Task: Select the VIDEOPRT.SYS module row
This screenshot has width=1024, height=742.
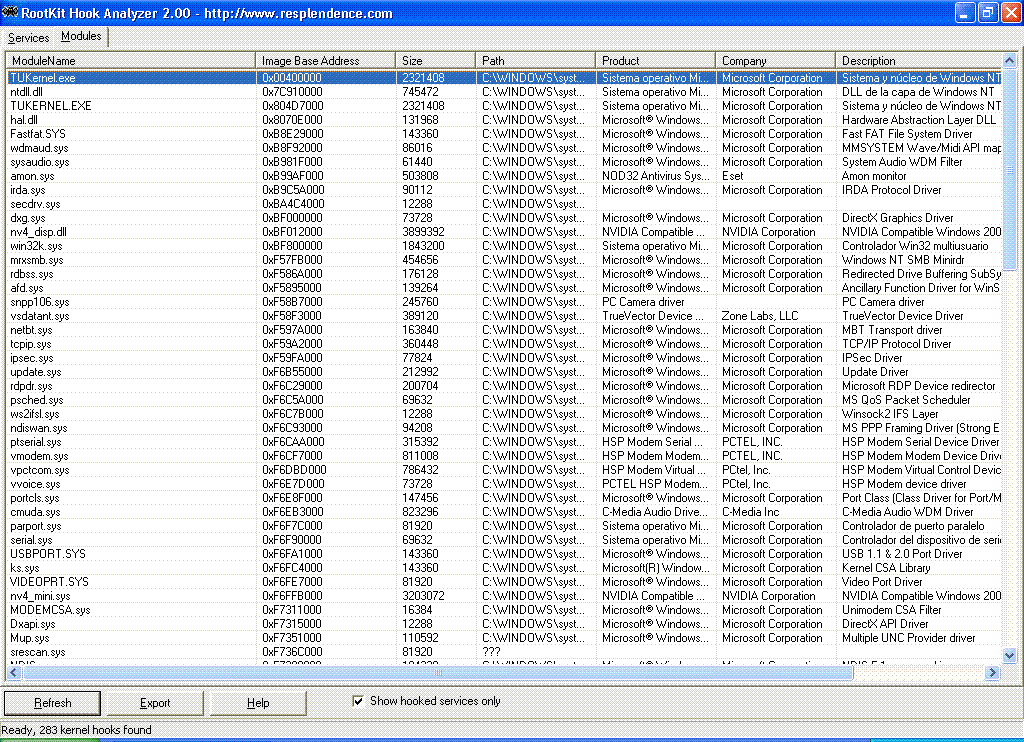Action: (x=504, y=582)
